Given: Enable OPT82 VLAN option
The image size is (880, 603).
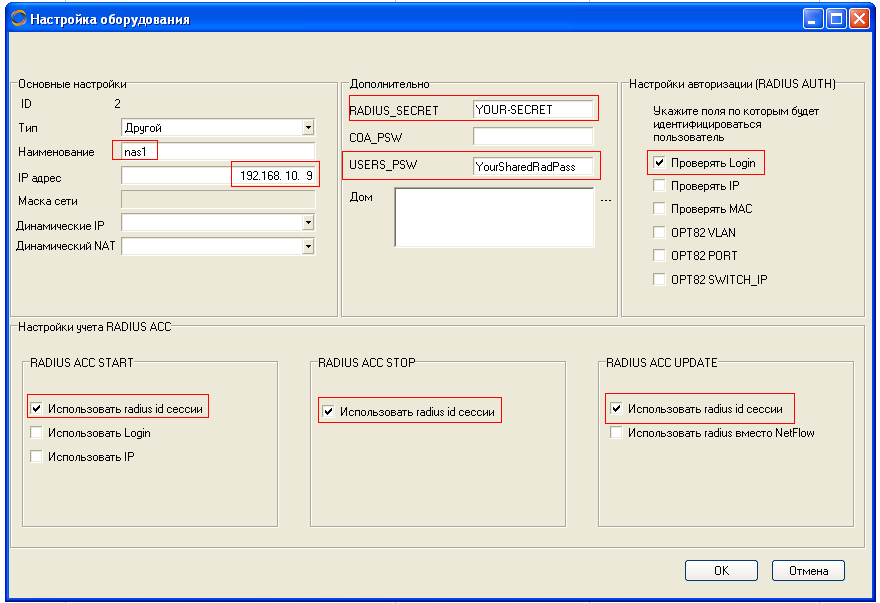Looking at the screenshot, I should pyautogui.click(x=659, y=232).
